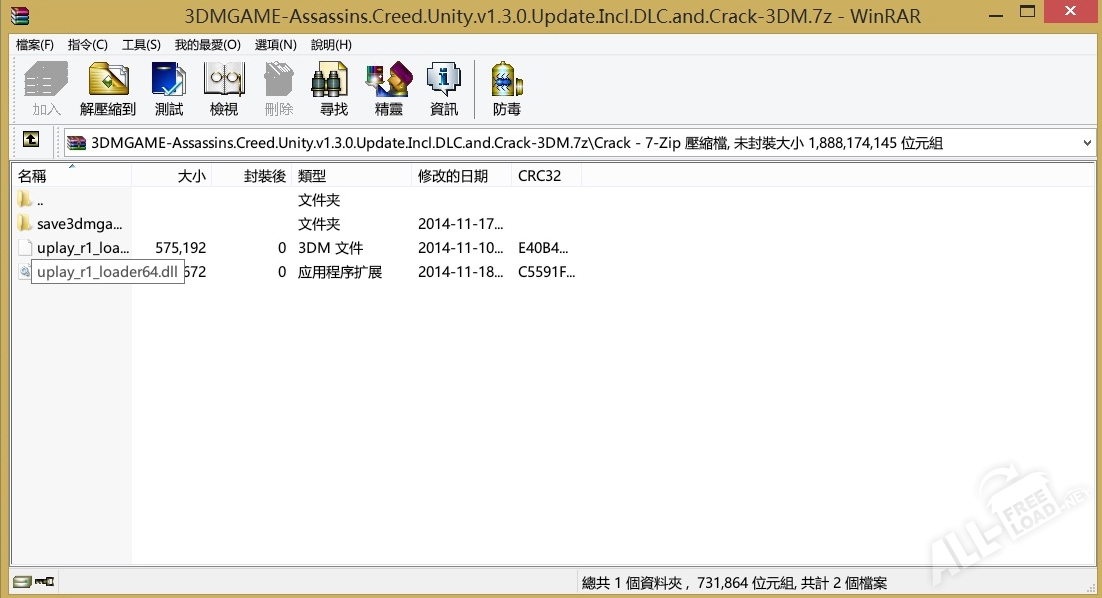Click the Find (尋找) binoculars icon
The width and height of the screenshot is (1102, 598).
pyautogui.click(x=333, y=88)
